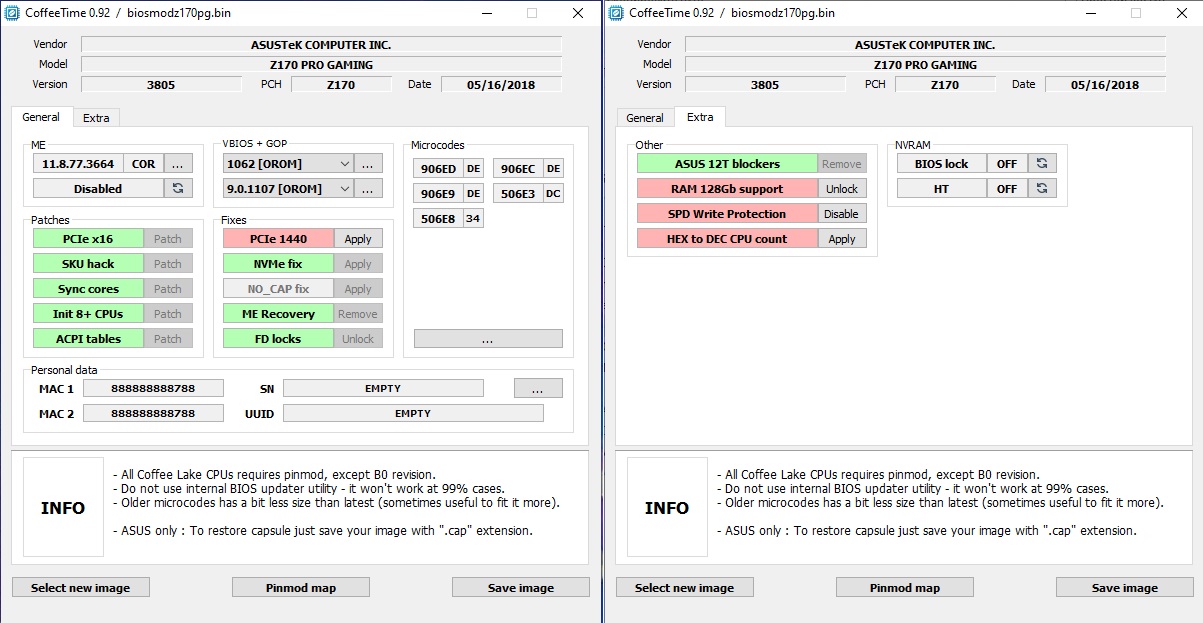Click INFO box in right window
This screenshot has height=623, width=1203.
pos(667,507)
